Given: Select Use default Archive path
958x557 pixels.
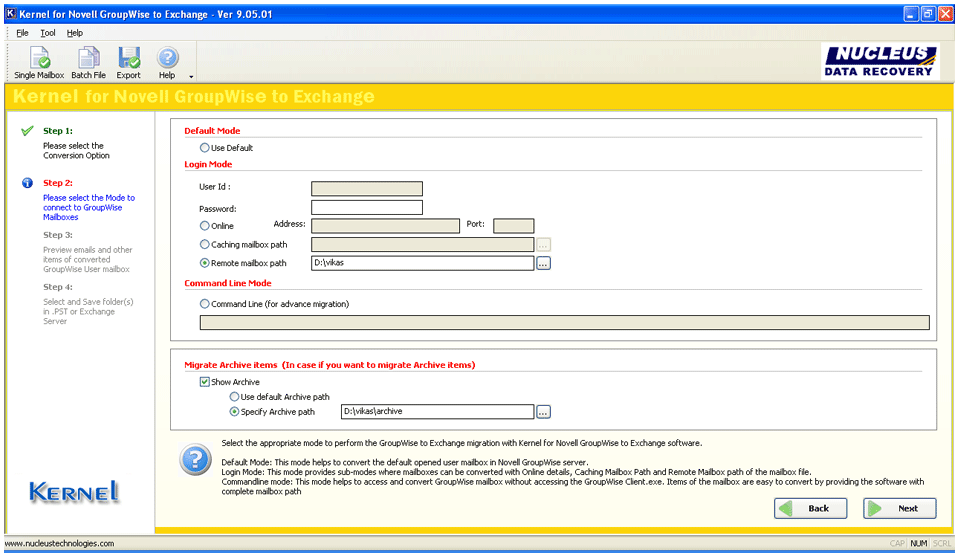Looking at the screenshot, I should click(234, 397).
